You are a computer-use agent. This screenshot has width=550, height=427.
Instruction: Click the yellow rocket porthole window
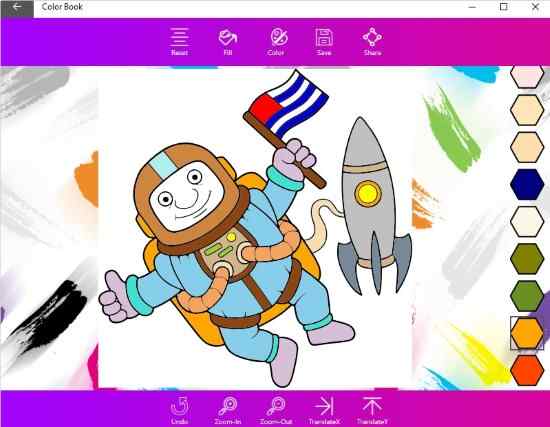point(368,193)
